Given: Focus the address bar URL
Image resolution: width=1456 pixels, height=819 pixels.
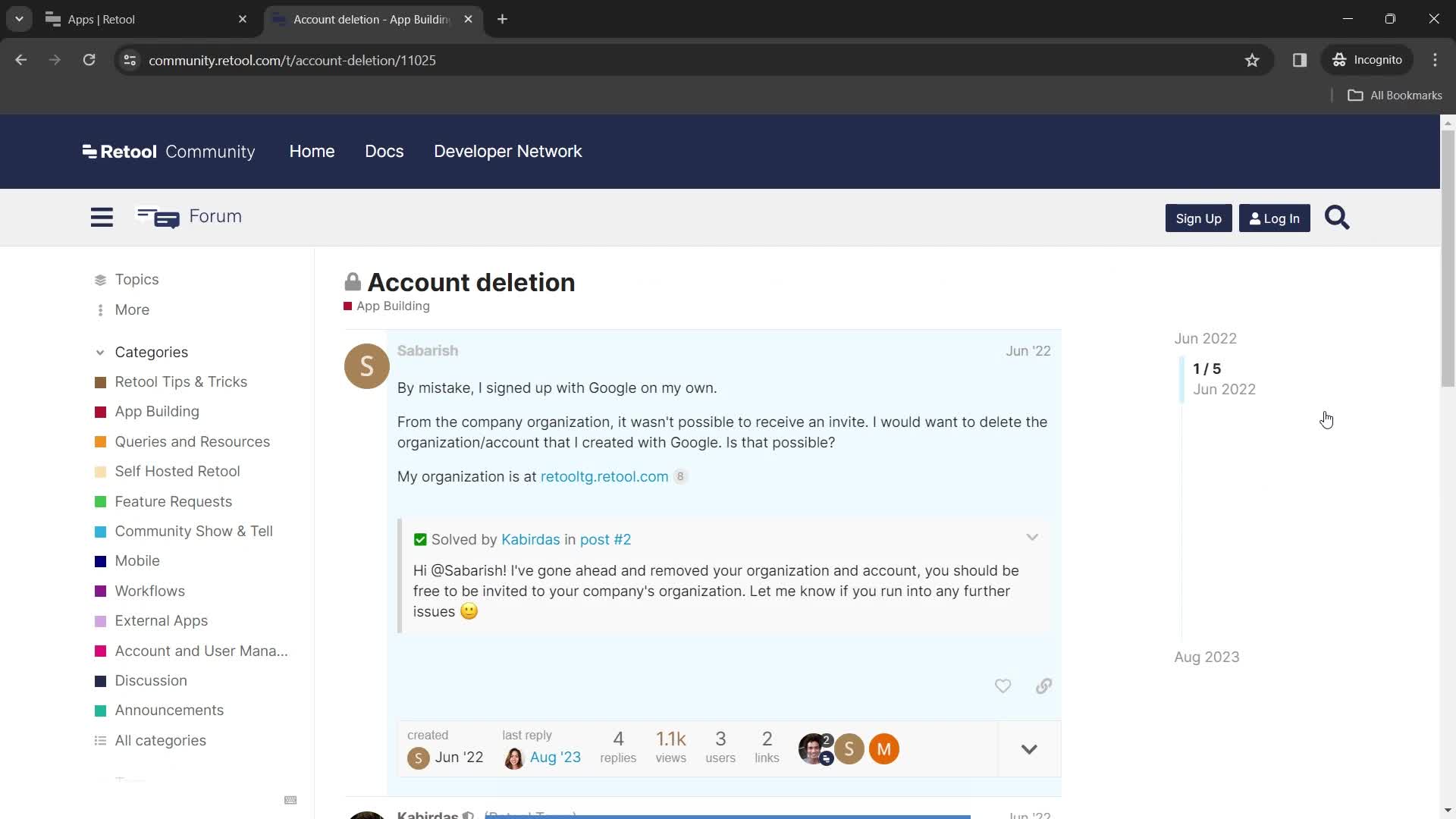Looking at the screenshot, I should click(292, 60).
